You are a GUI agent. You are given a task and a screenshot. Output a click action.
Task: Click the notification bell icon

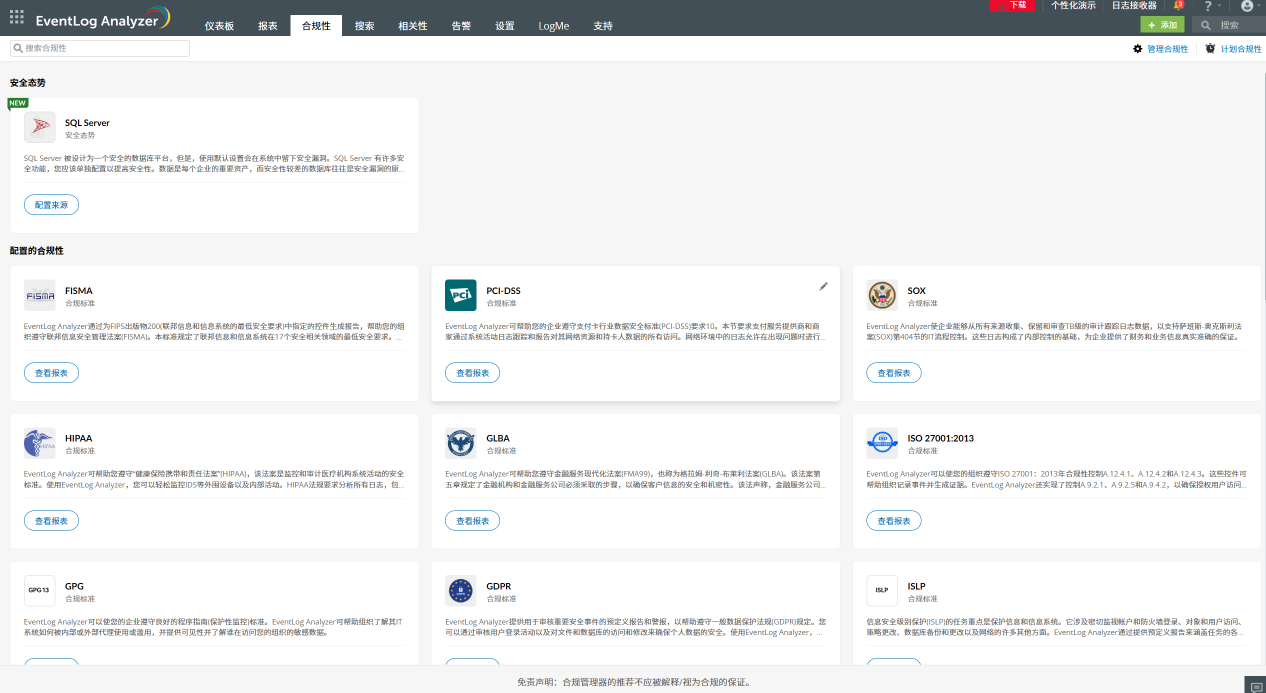(1177, 6)
